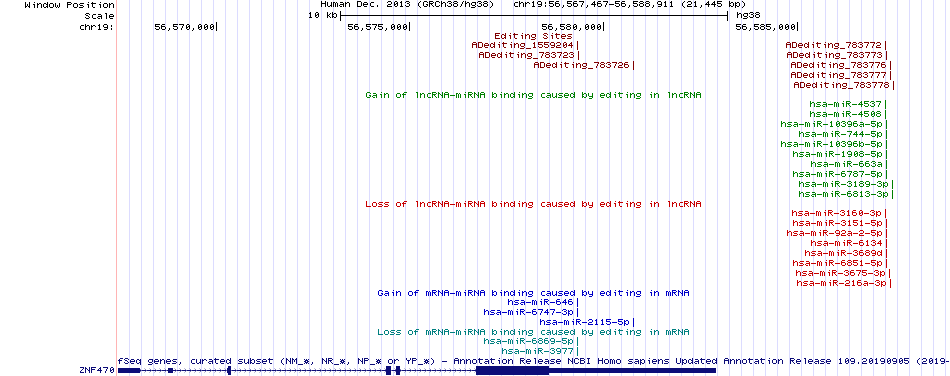Click the hsa-miR-3977 item
Image resolution: width=950 pixels, height=376 pixels.
(540, 351)
